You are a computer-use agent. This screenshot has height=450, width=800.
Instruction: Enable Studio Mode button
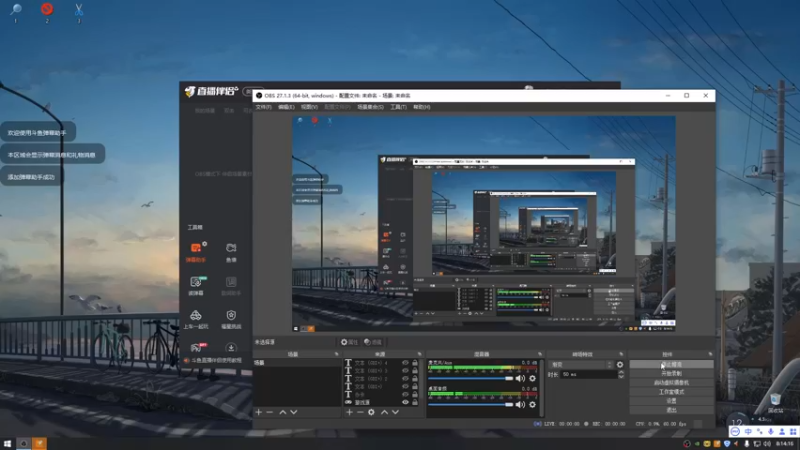pos(671,392)
